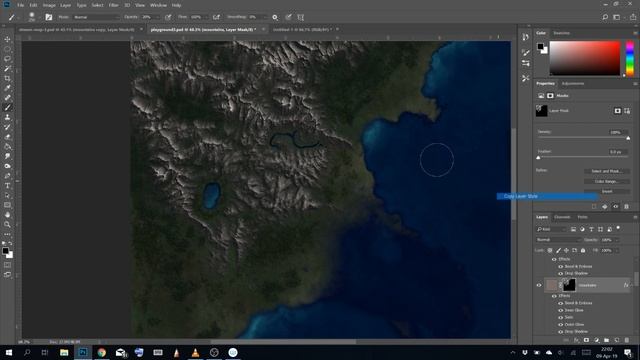Toggle pressure for opacity button
Image resolution: width=640 pixels, height=360 pixels.
pos(168,17)
